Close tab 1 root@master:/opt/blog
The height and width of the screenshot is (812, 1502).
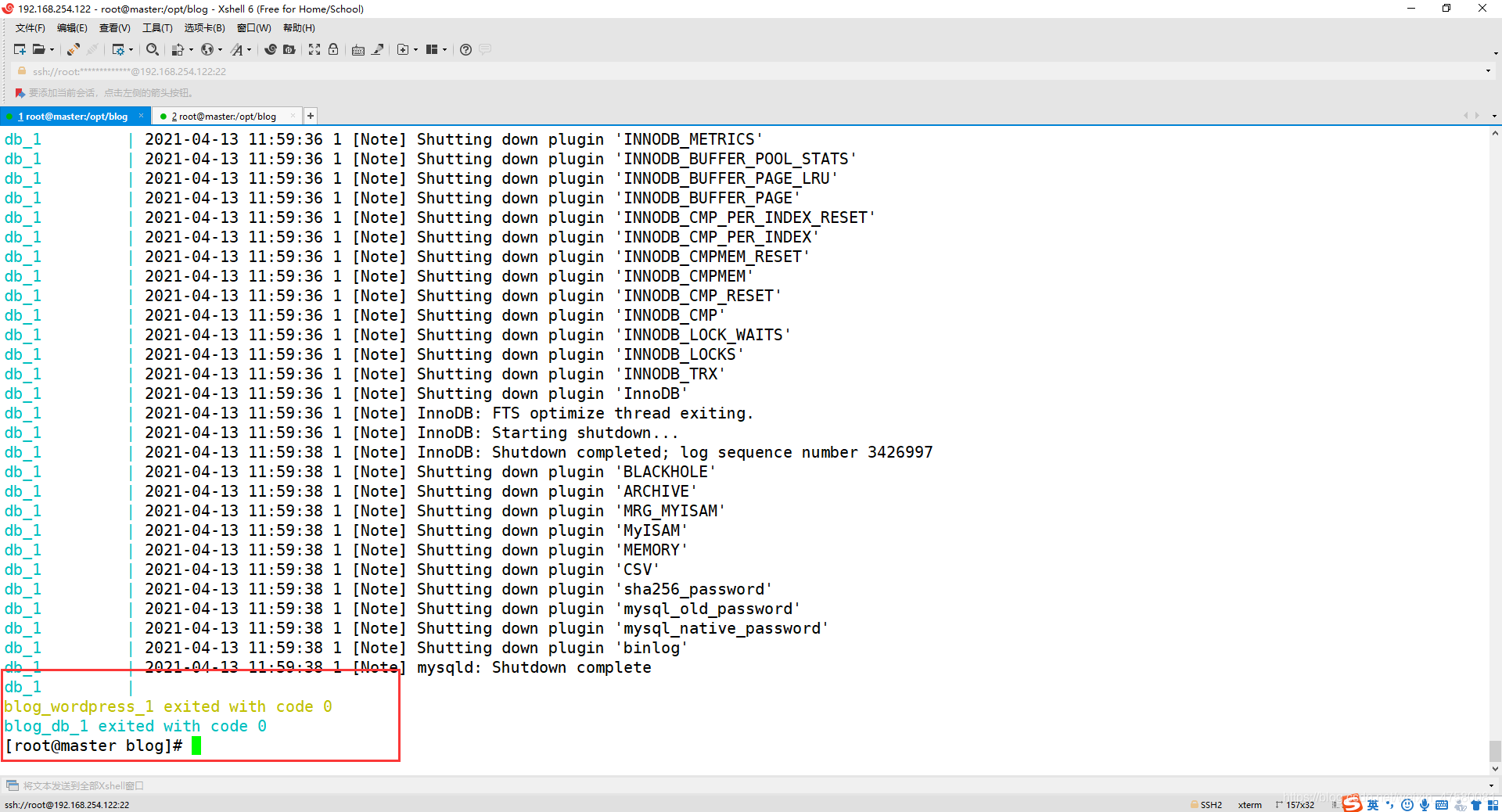pyautogui.click(x=141, y=116)
